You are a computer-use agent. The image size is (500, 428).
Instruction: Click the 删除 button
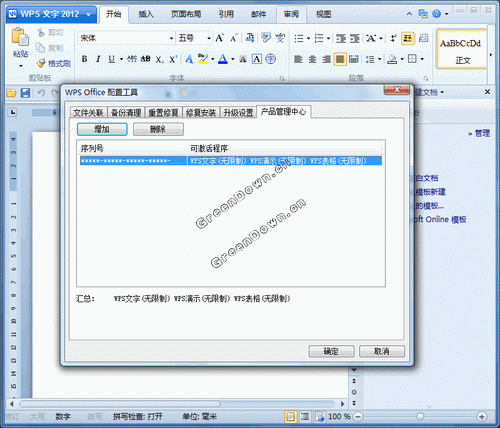[x=158, y=129]
